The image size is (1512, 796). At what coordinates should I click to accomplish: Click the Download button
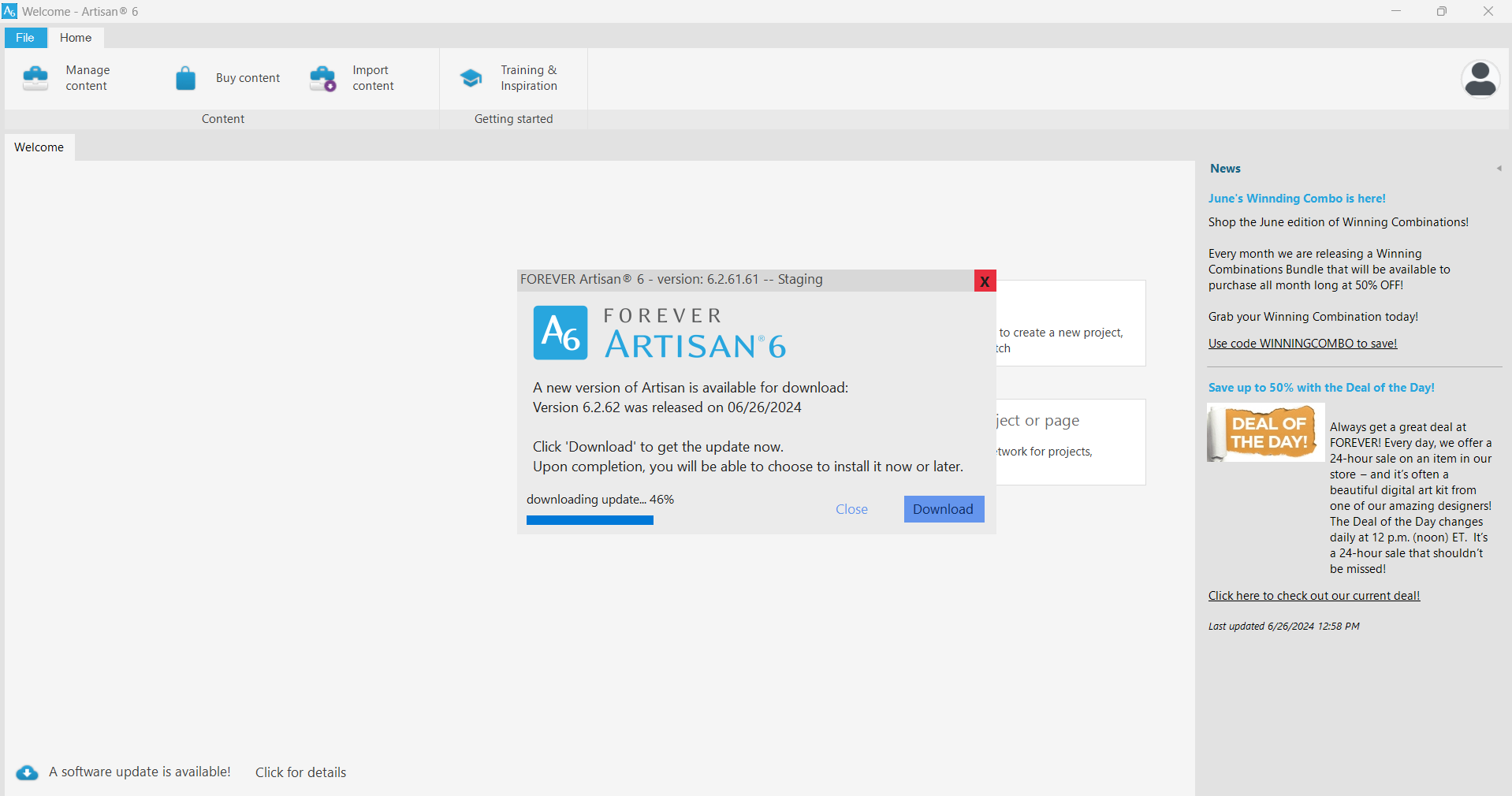coord(944,509)
